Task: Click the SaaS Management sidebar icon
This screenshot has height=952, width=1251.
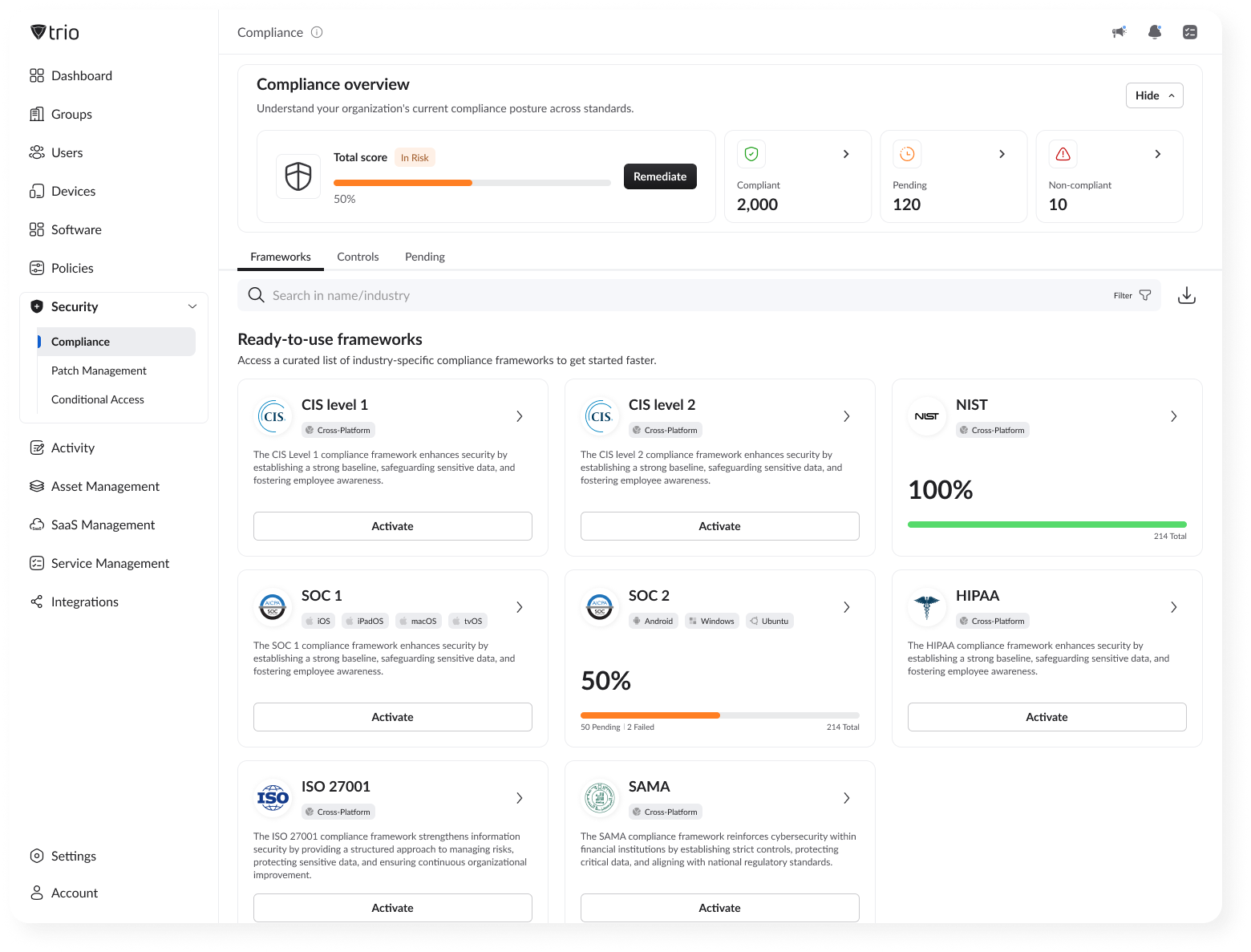Action: [37, 525]
